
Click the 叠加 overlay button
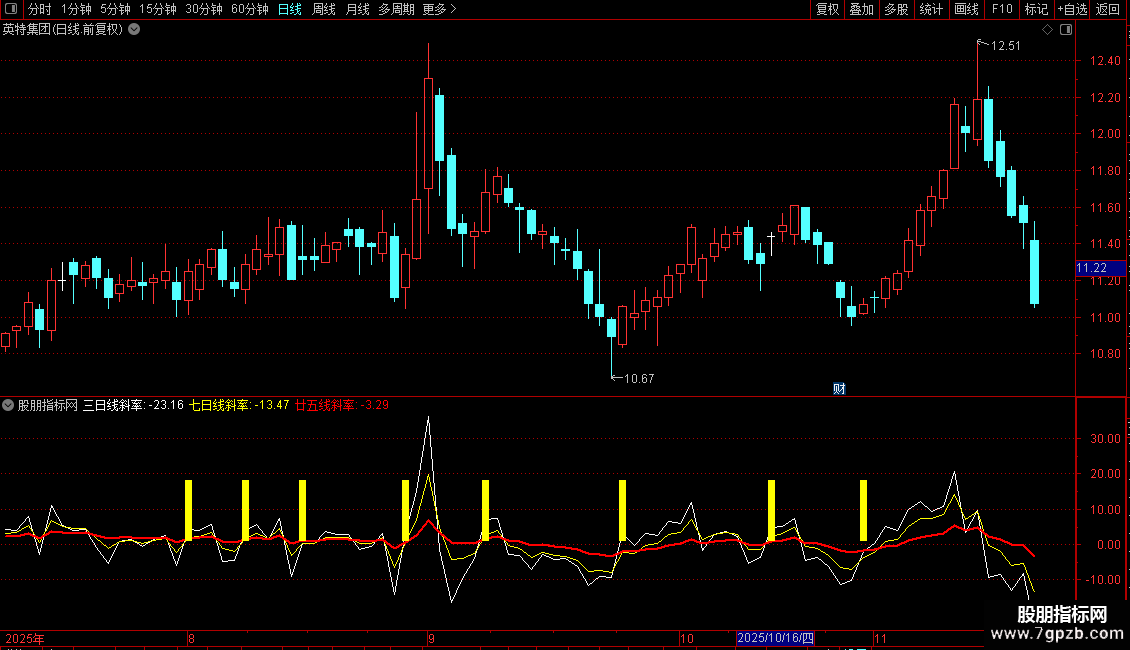pos(861,9)
